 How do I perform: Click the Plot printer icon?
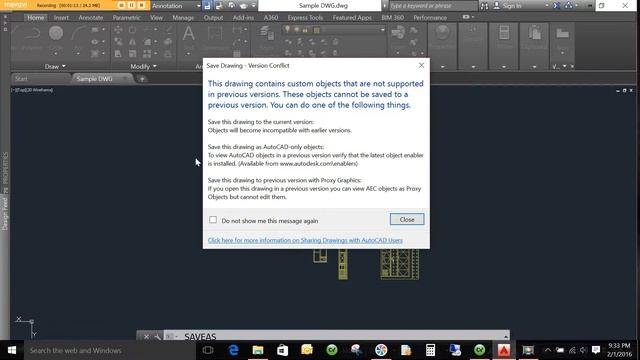tap(243, 6)
